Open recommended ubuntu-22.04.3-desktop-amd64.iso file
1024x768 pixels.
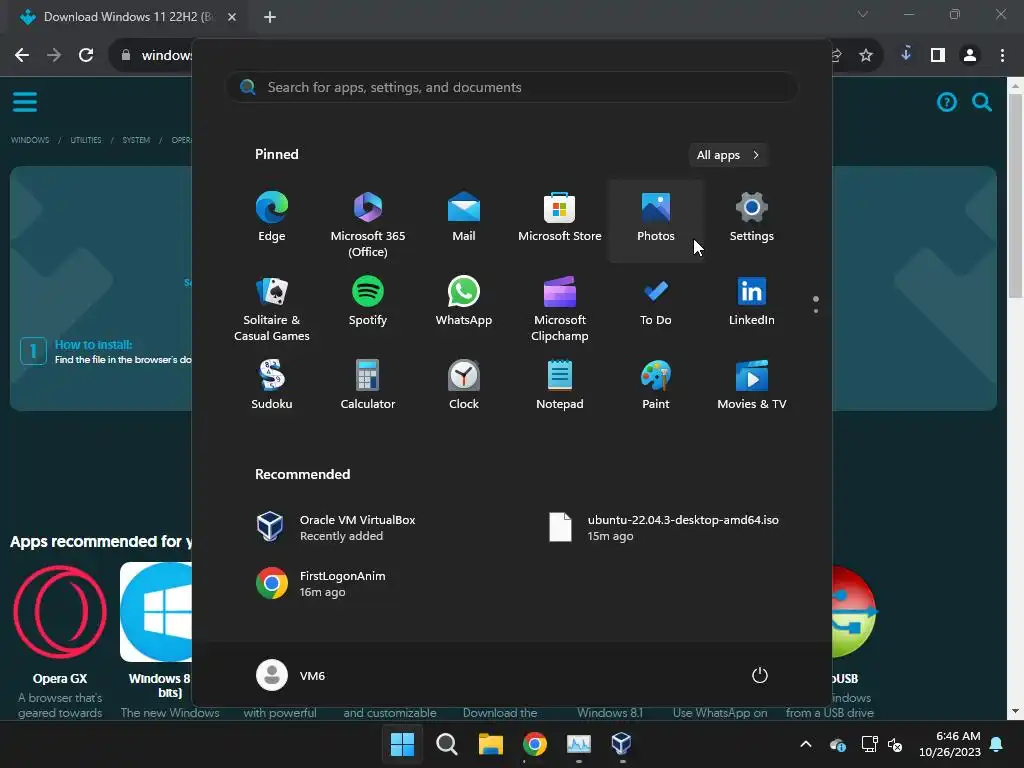(666, 528)
